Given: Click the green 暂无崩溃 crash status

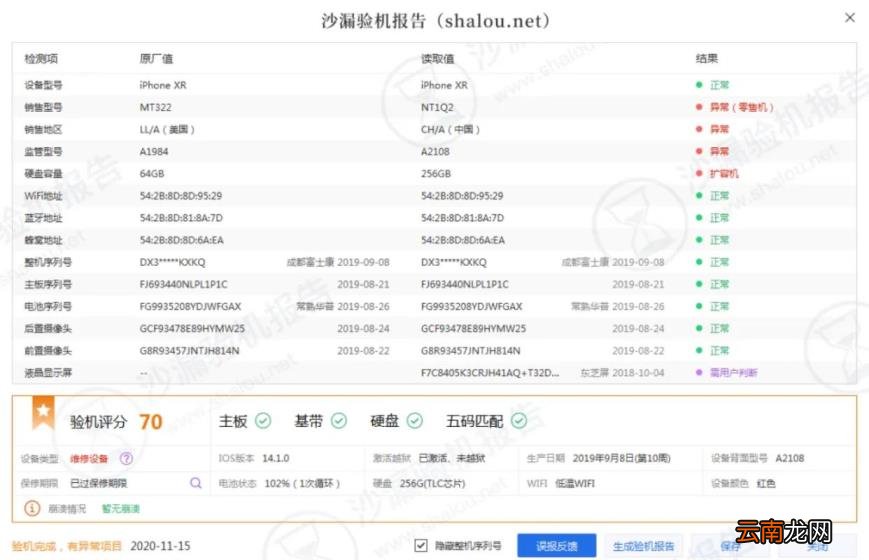Looking at the screenshot, I should (x=121, y=508).
